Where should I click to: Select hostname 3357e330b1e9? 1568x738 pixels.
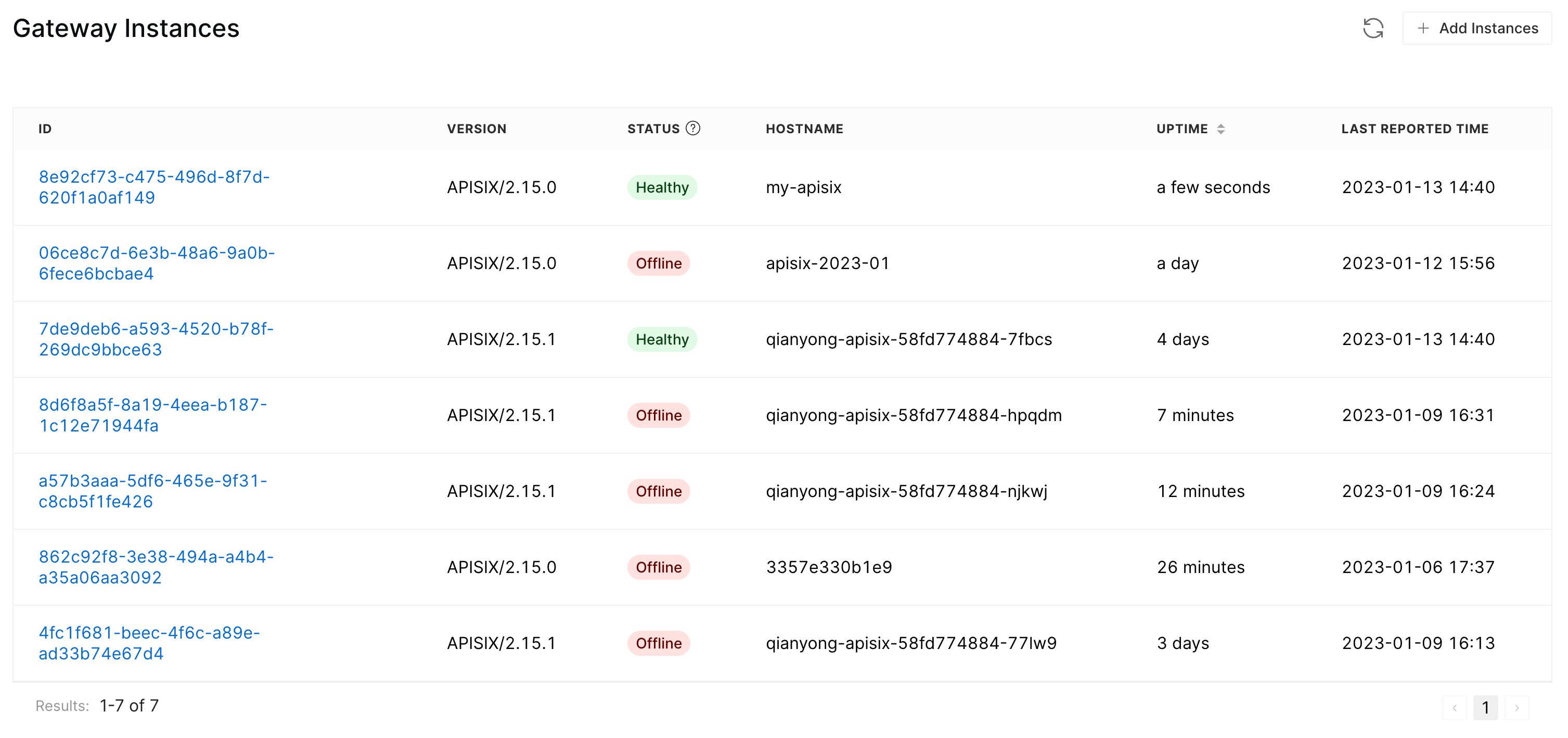click(x=829, y=567)
